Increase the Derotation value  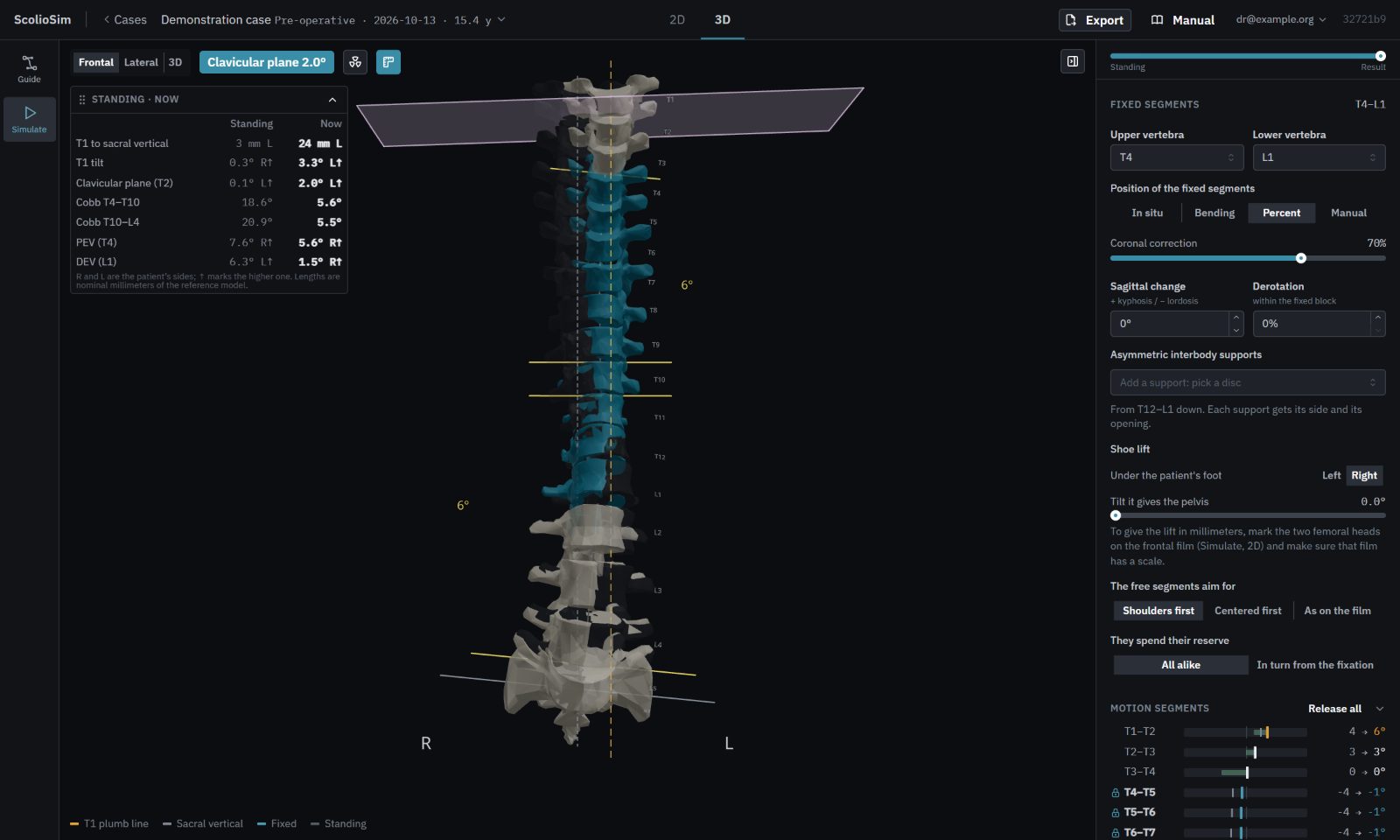(x=1378, y=318)
